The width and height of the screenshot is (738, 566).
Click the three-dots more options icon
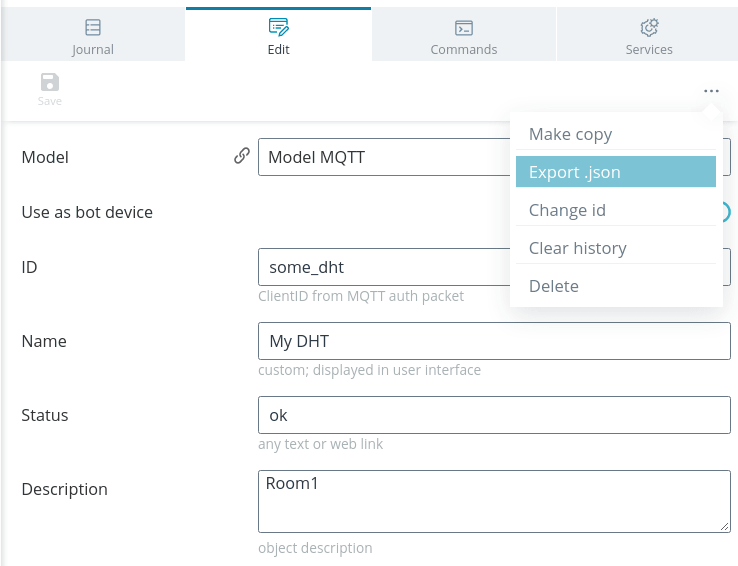click(711, 91)
